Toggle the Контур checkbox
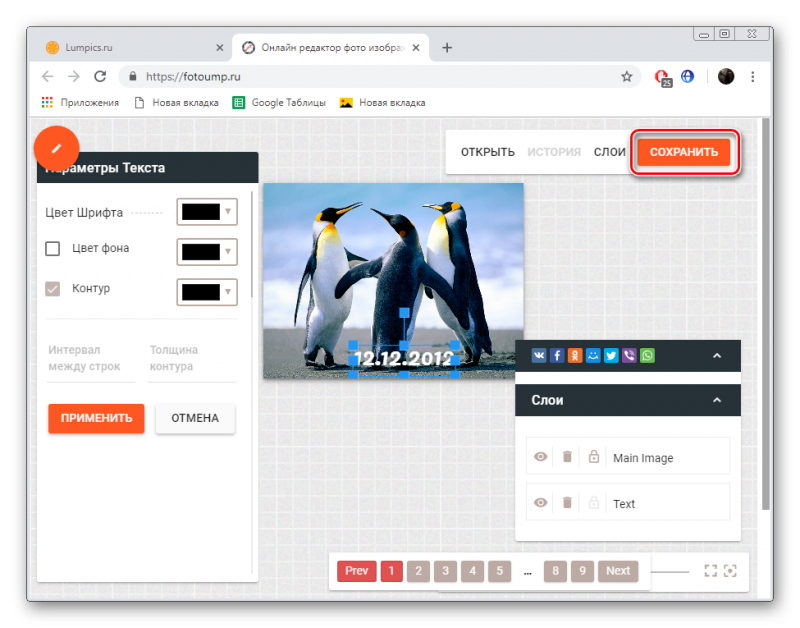800x628 pixels. tap(53, 289)
